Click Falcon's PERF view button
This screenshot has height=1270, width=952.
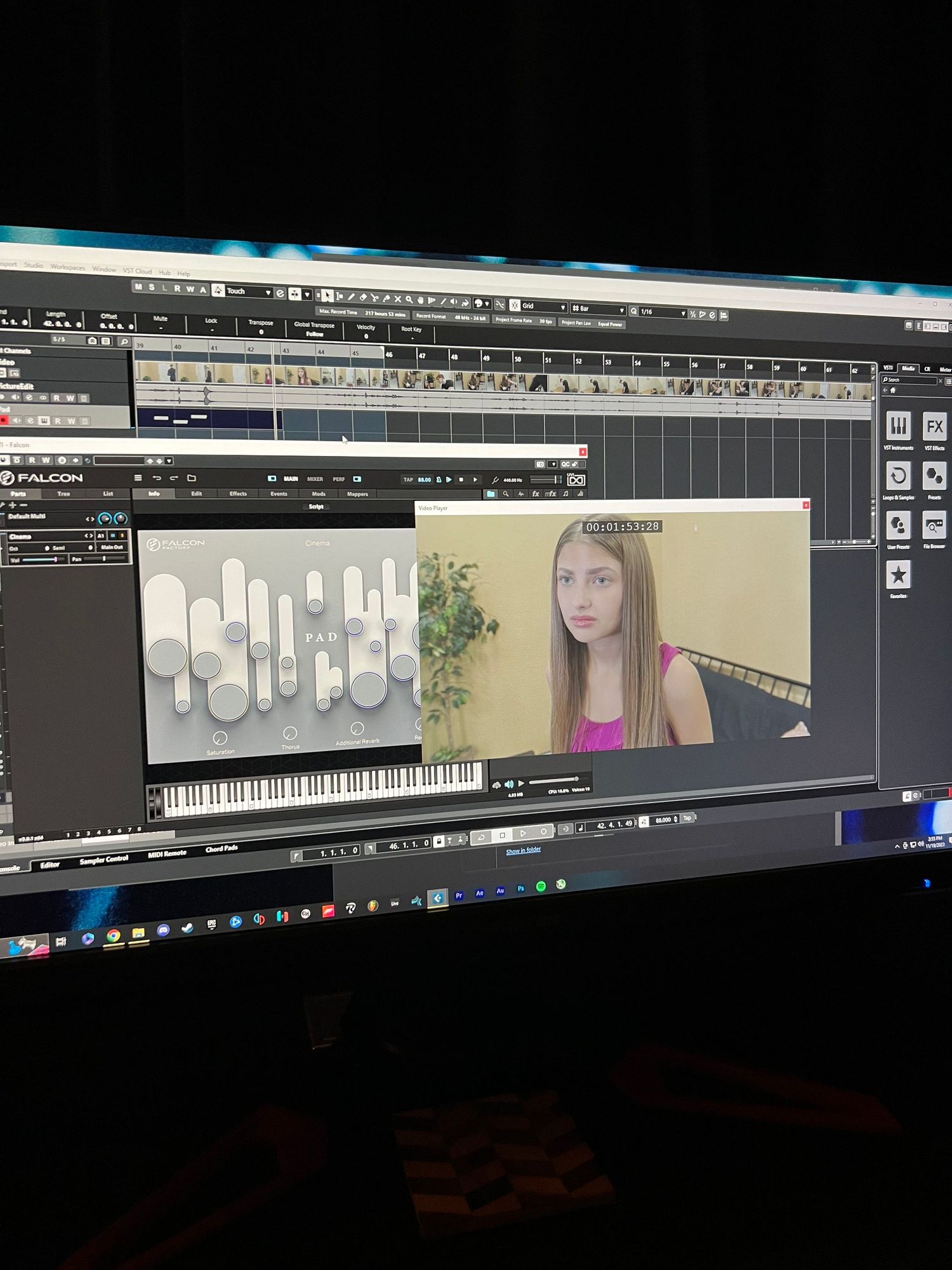pos(339,479)
